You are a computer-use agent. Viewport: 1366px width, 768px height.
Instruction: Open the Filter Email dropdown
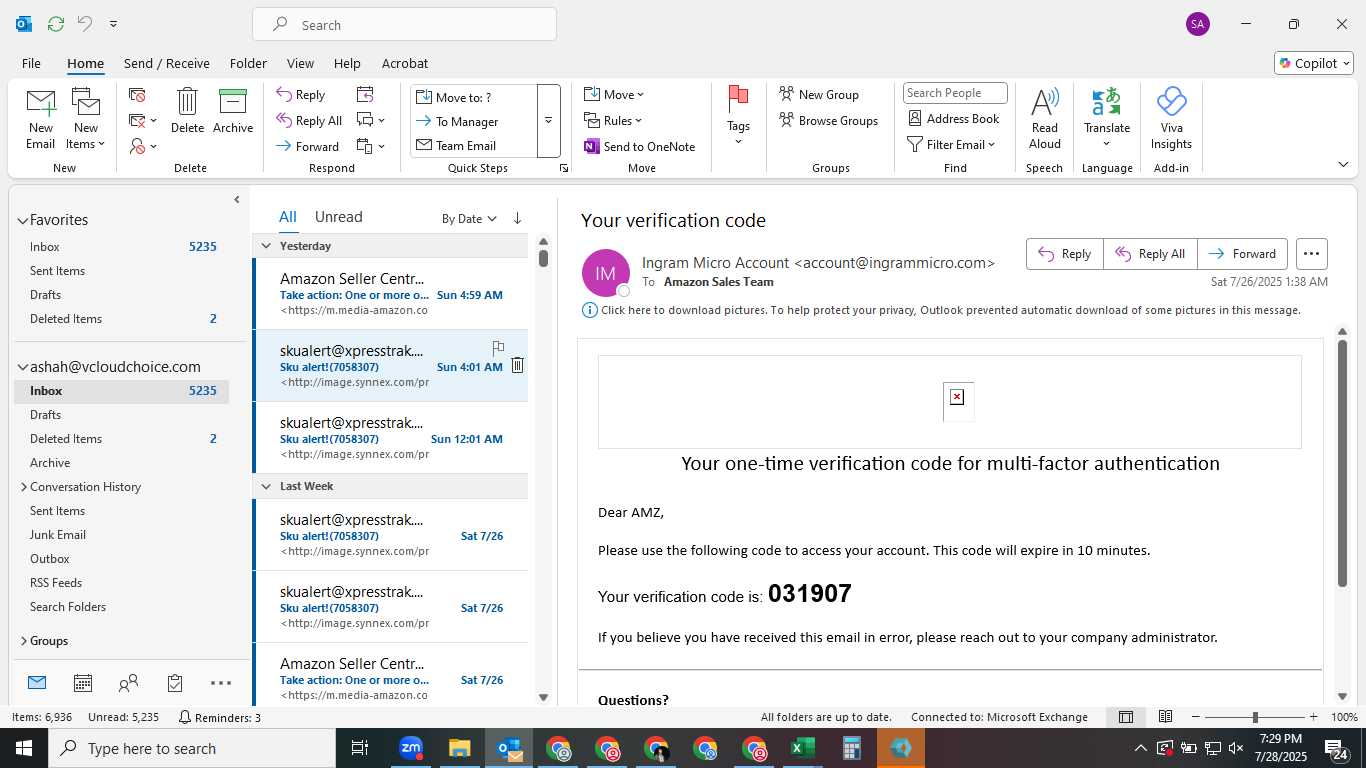[951, 145]
